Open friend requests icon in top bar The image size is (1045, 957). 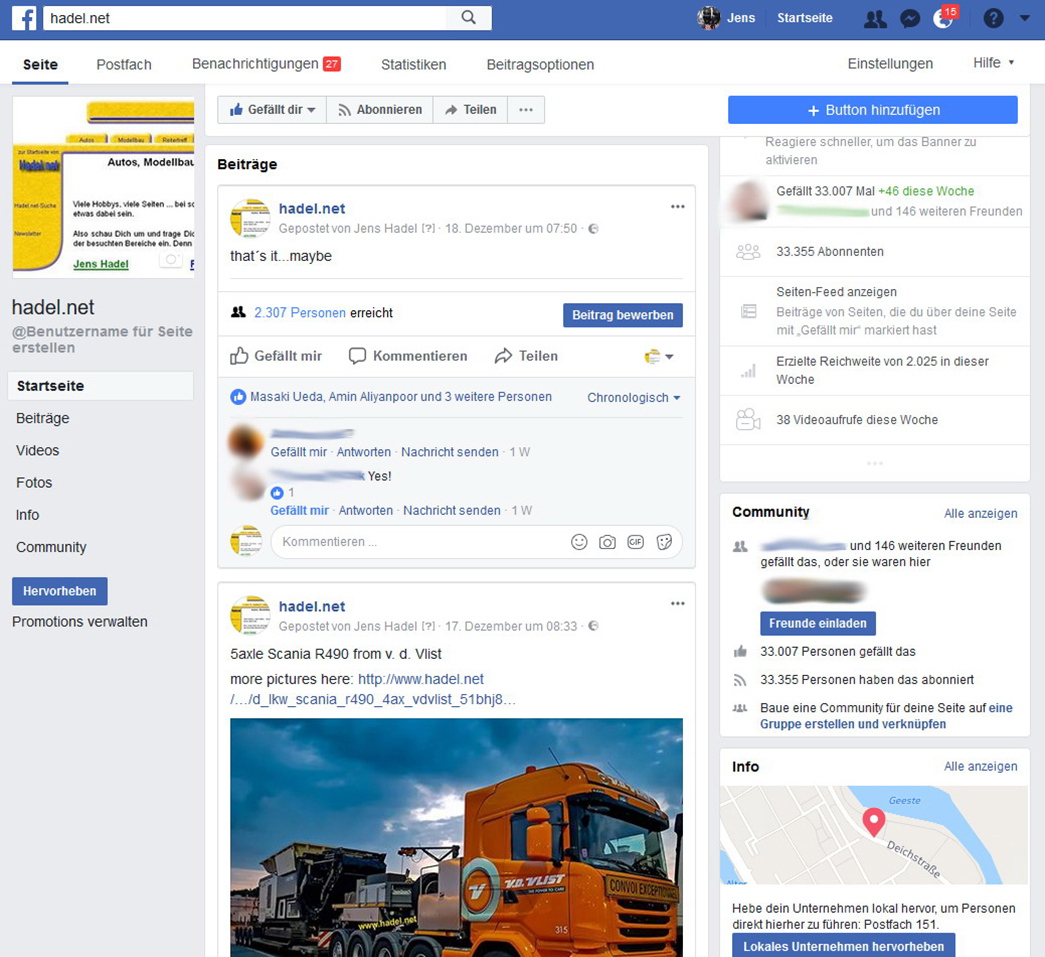click(874, 19)
